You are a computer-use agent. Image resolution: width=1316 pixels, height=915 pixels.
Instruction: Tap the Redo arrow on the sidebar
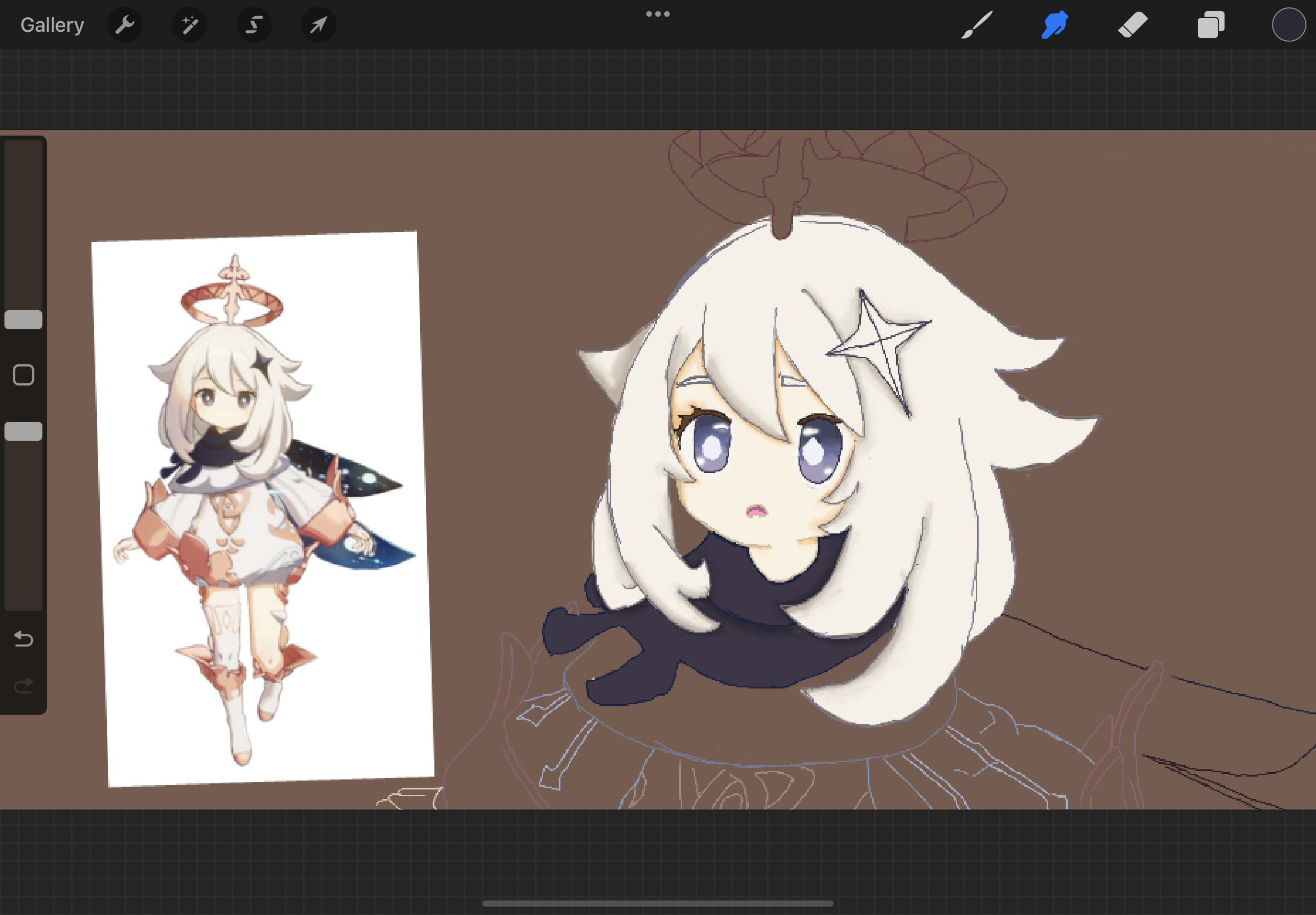point(23,686)
